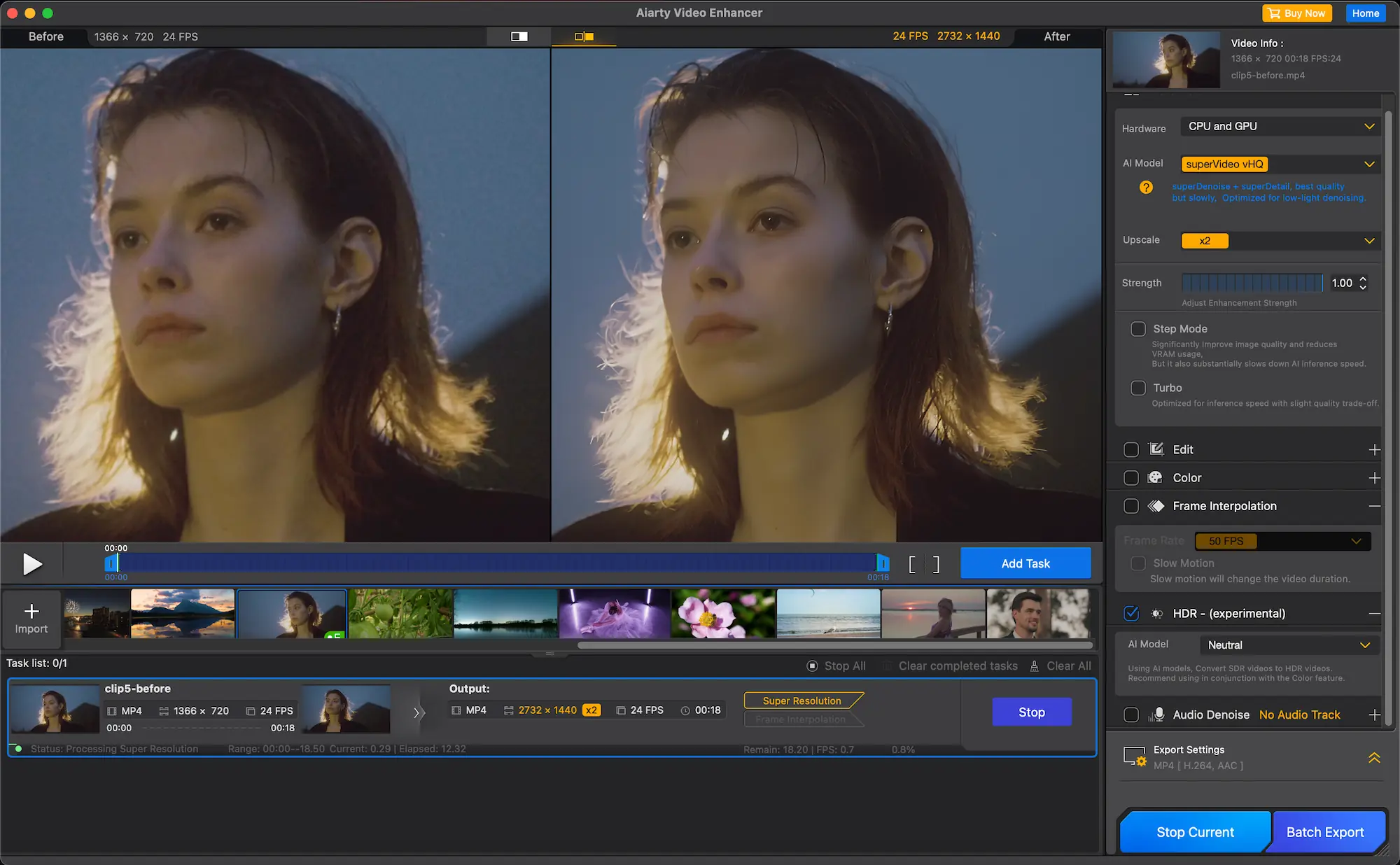Click the start bracket trim marker icon
The height and width of the screenshot is (865, 1400).
coord(912,564)
